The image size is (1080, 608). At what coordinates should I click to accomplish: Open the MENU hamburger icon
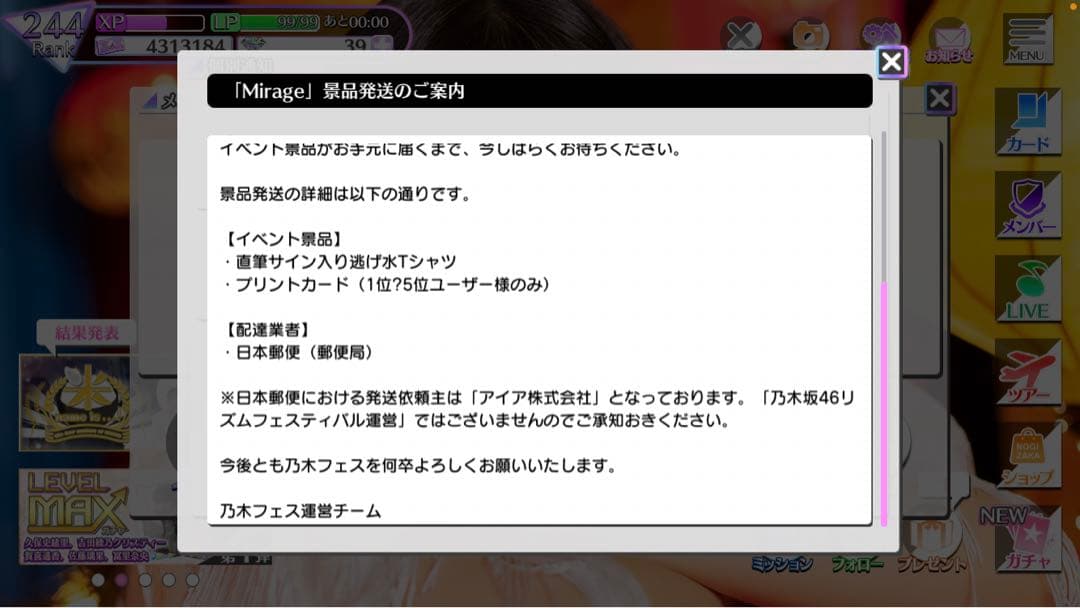[1028, 39]
